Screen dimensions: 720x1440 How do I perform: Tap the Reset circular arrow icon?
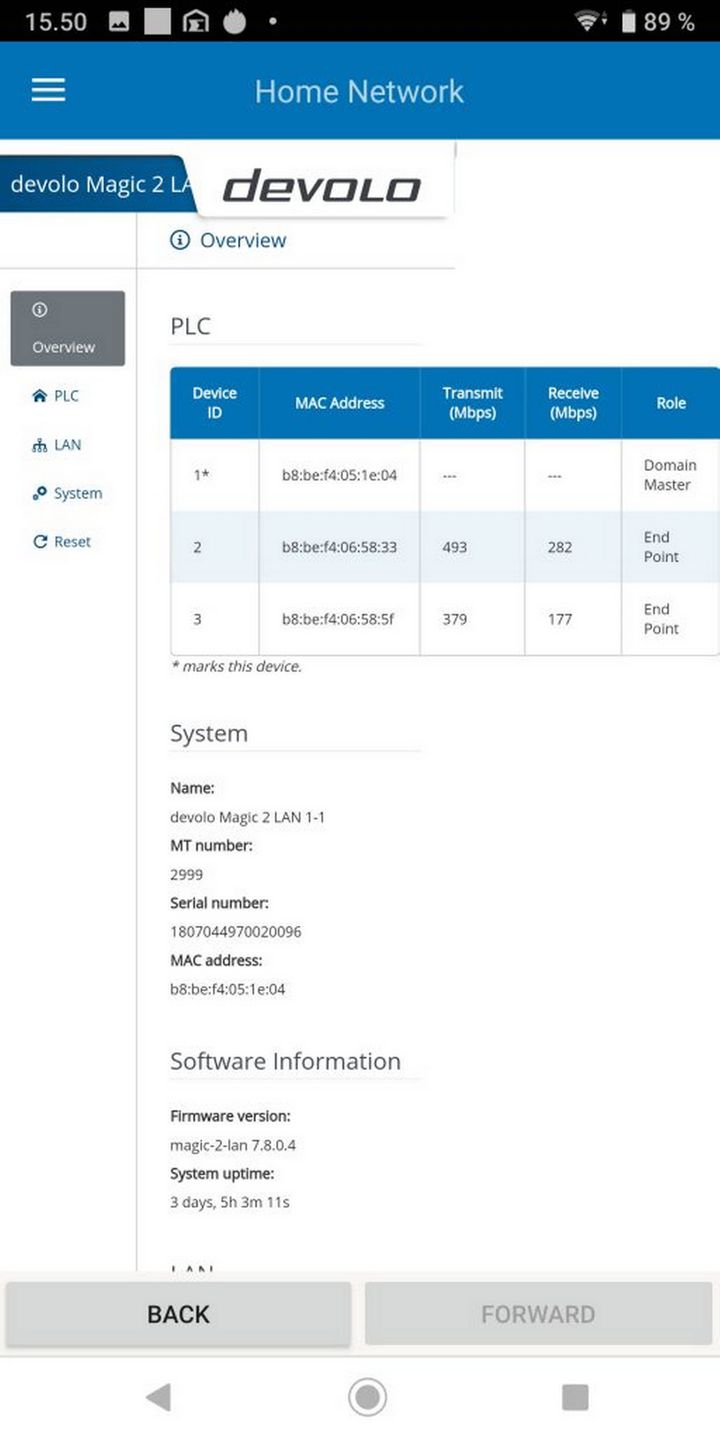click(40, 542)
